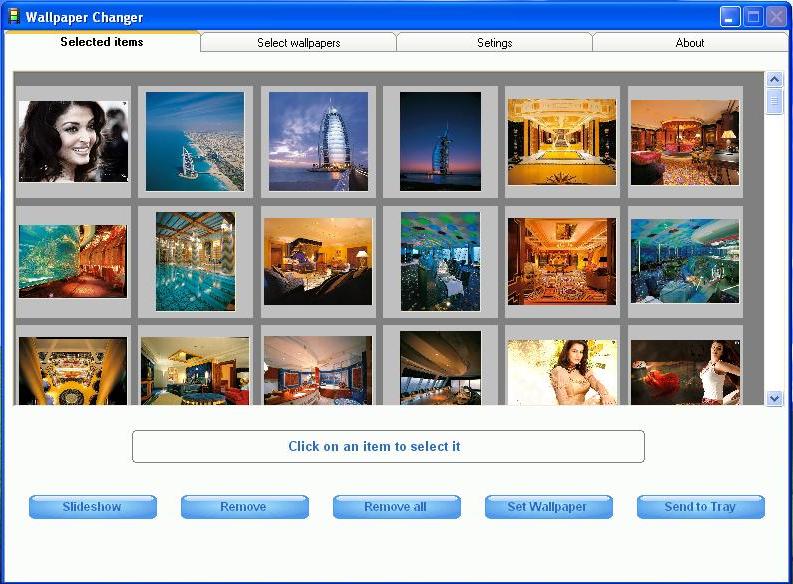
Task: Minimize app with Send to Tray
Action: pos(700,507)
